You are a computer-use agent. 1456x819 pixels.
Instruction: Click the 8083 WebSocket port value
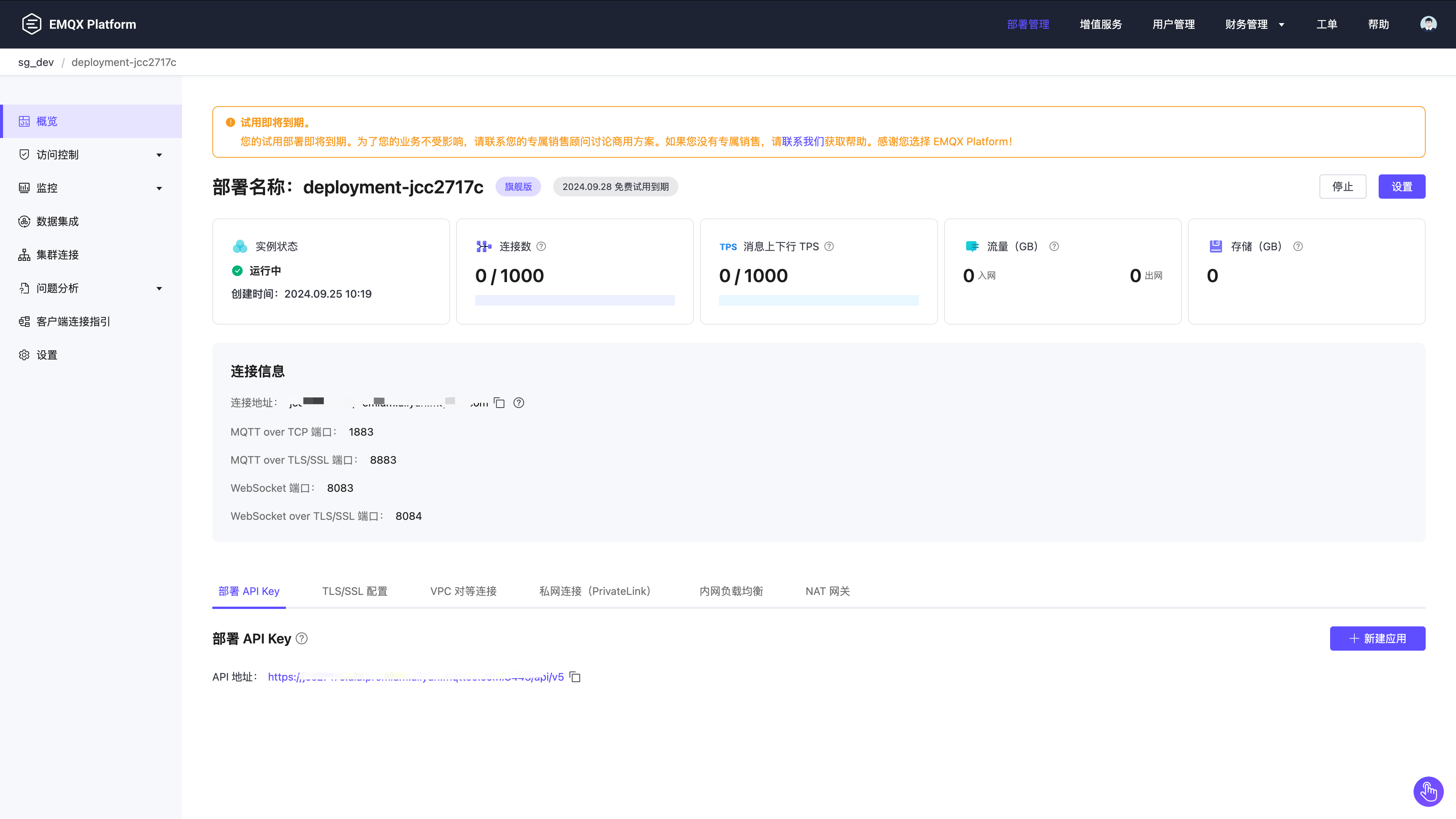pyautogui.click(x=340, y=488)
